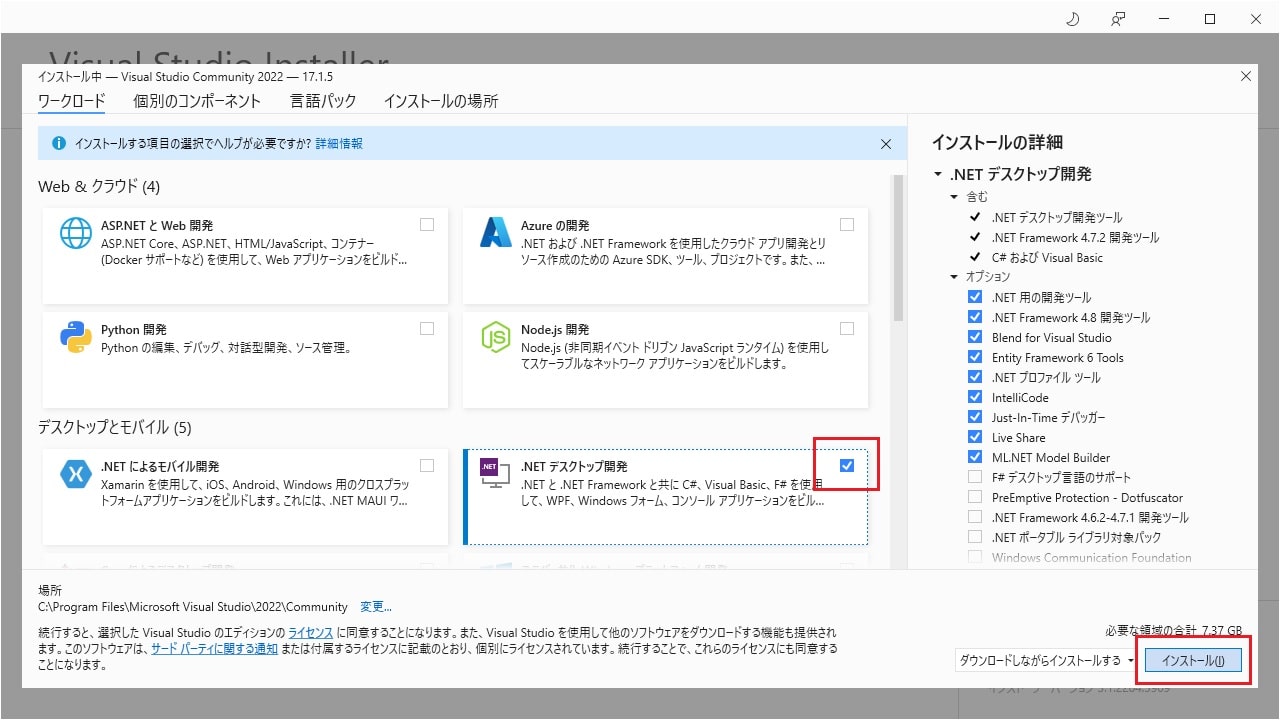The height and width of the screenshot is (720, 1280).
Task: Switch to the 個別のコンポーネント tab
Action: (x=197, y=101)
